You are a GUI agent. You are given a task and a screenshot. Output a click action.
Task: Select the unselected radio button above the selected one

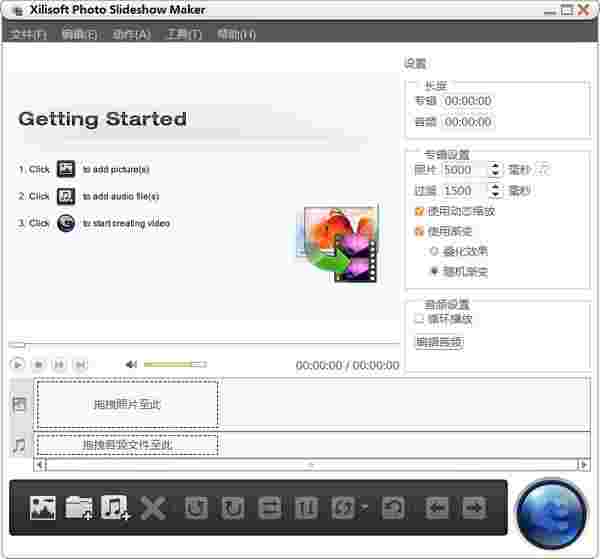(x=434, y=251)
